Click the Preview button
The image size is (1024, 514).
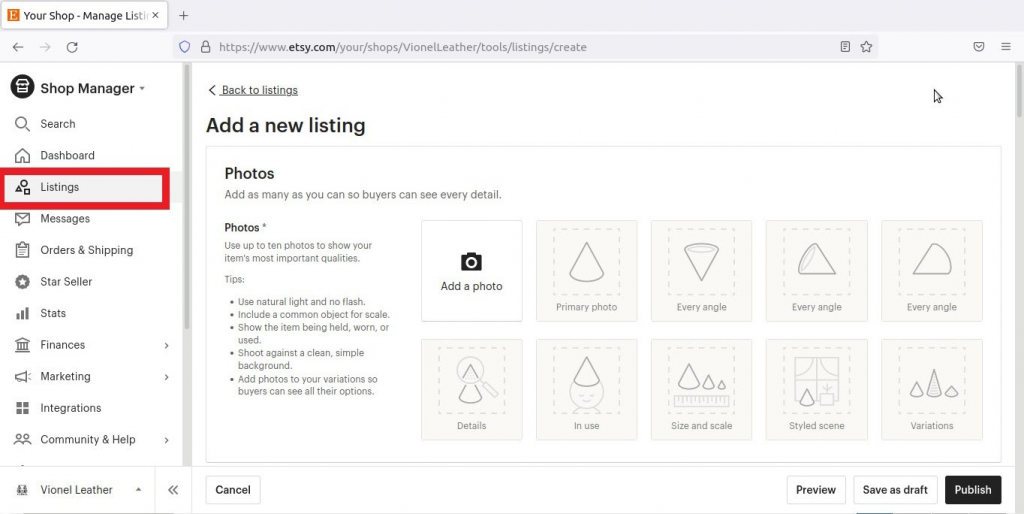coord(816,490)
